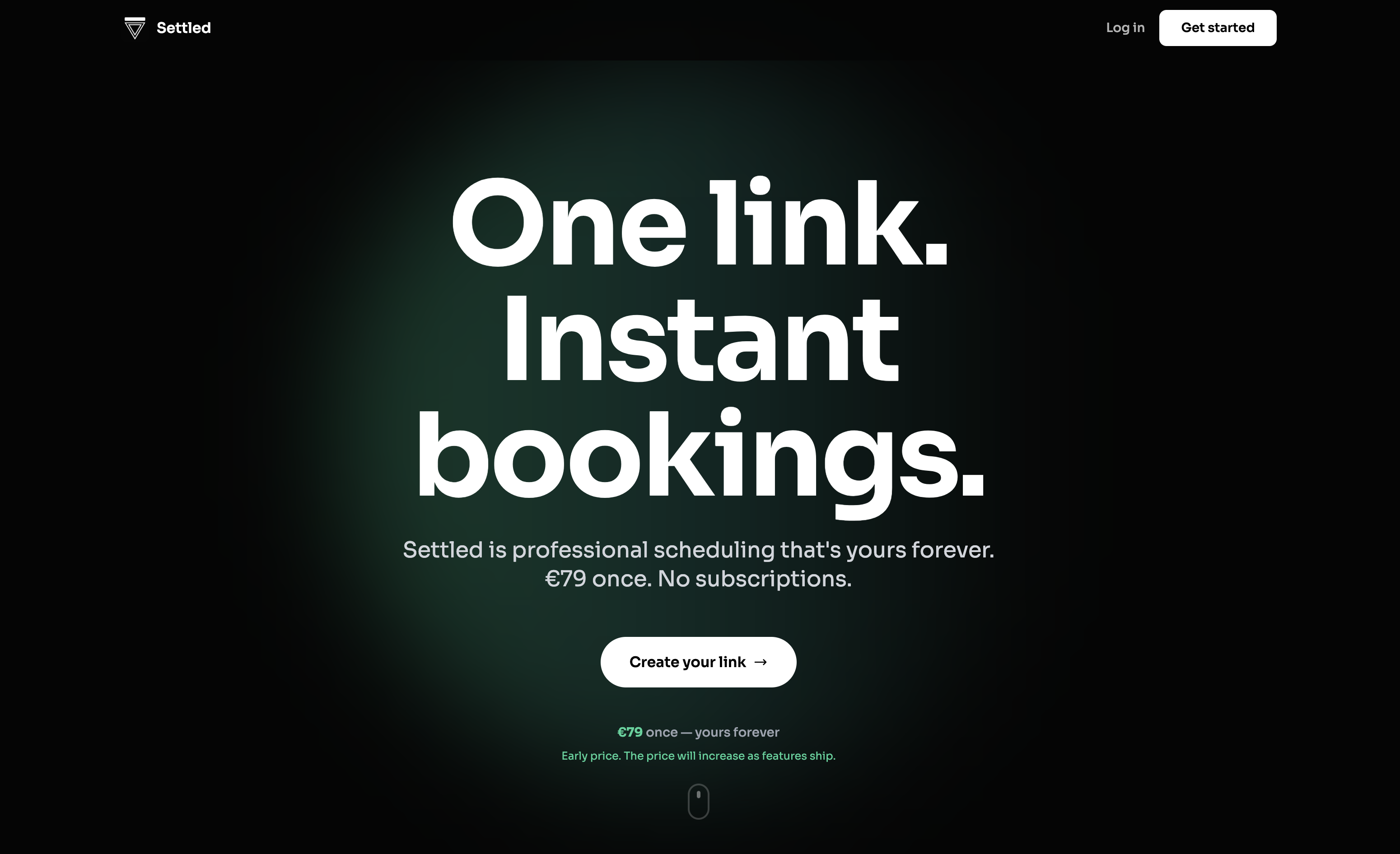The image size is (1400, 854).
Task: Click the word "One" in the headline
Action: [569, 223]
